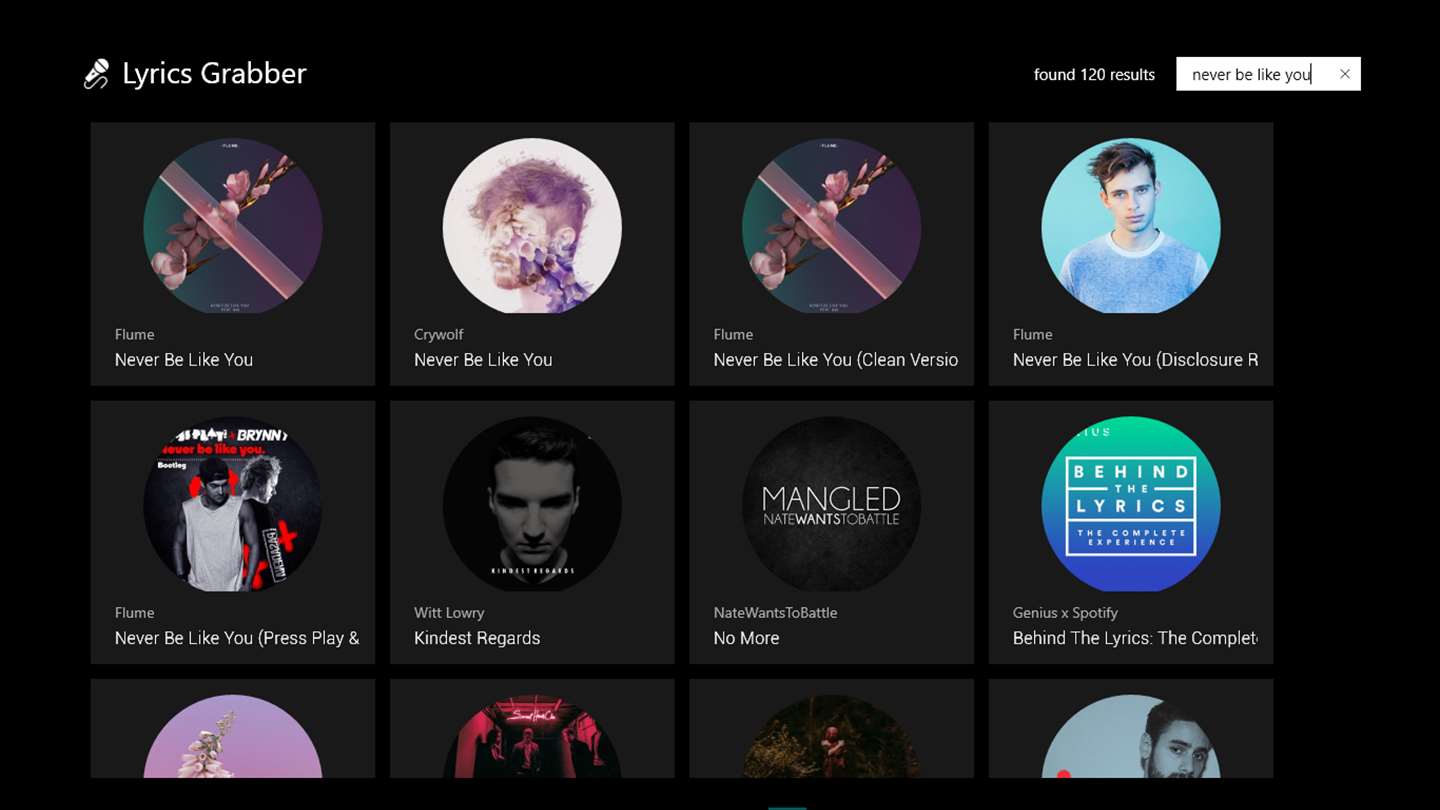Select the bearded man cover in bottom row
Image resolution: width=1440 pixels, height=810 pixels.
tap(1131, 737)
